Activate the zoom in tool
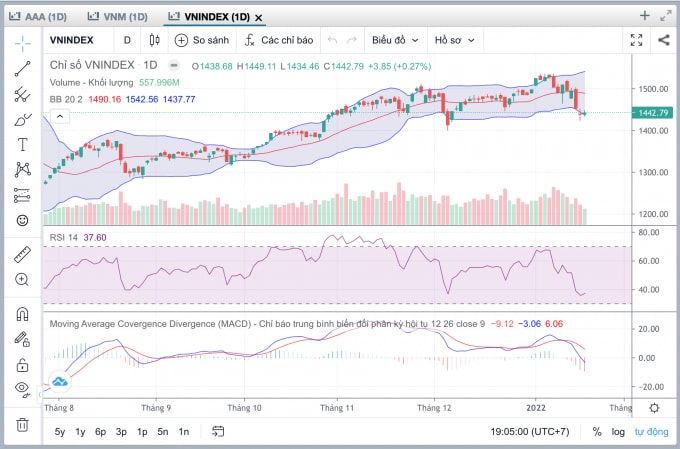 pyautogui.click(x=23, y=279)
